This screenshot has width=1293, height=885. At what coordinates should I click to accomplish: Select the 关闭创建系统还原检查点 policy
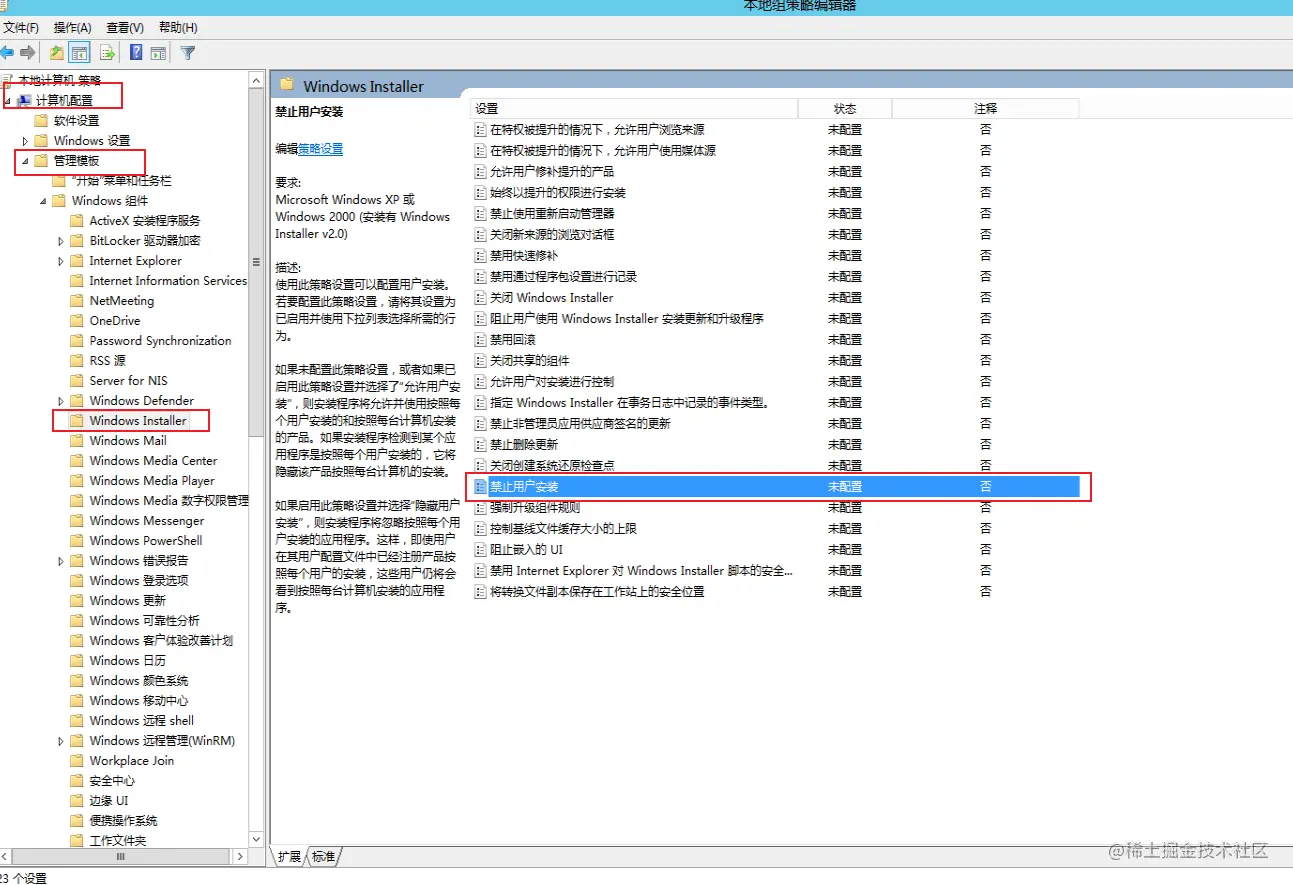tap(551, 465)
